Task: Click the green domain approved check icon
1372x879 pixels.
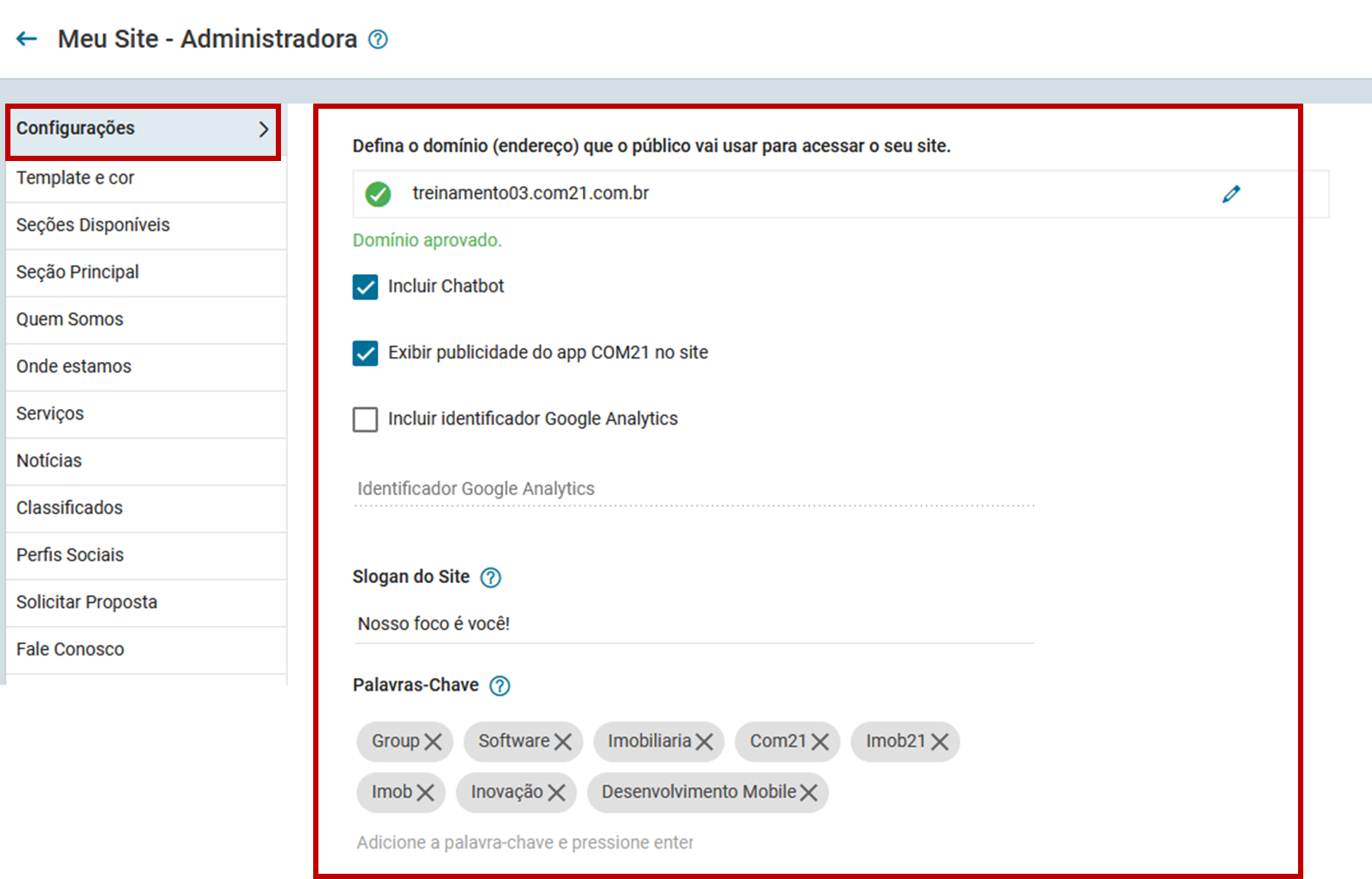Action: pos(378,194)
